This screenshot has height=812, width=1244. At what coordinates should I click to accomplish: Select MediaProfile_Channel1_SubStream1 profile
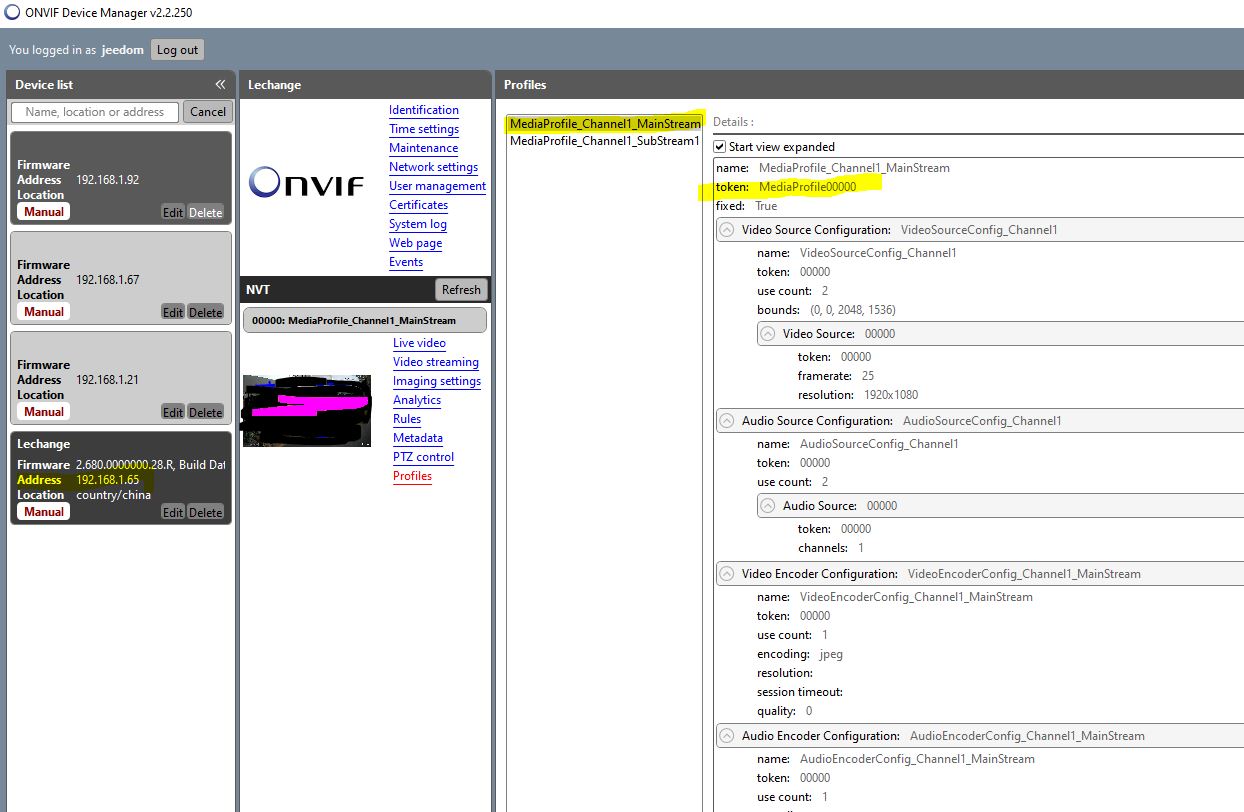click(605, 141)
